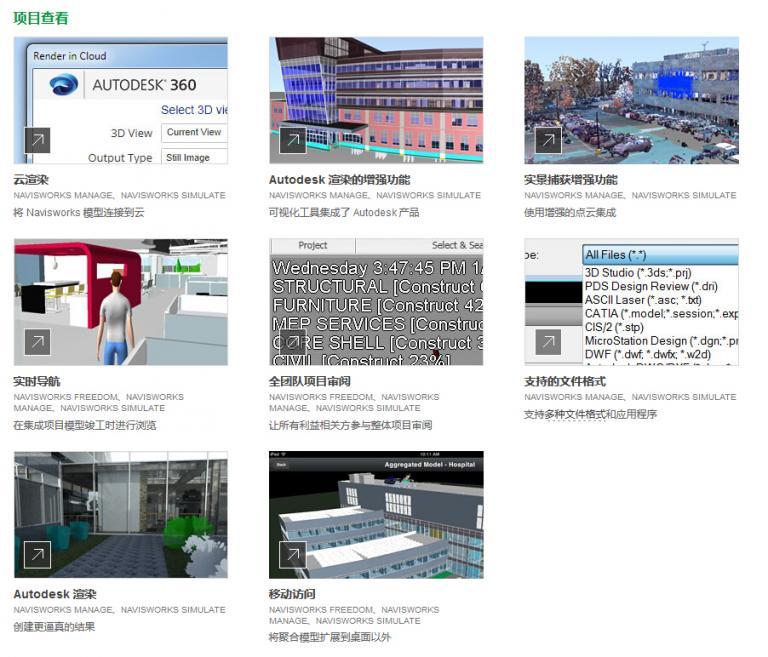Open expand icon on point cloud thumbnail
Viewport: 768px width, 657px height.
point(547,140)
